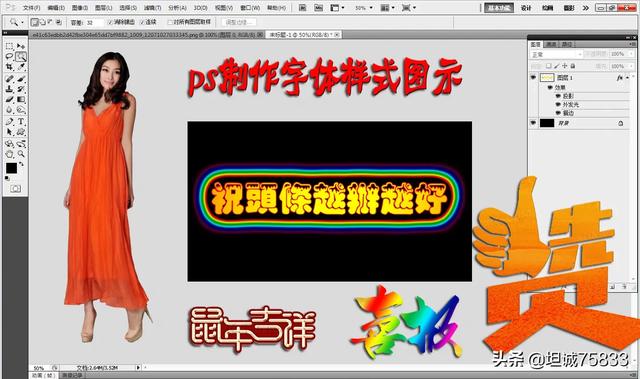The height and width of the screenshot is (379, 640).
Task: Choose Add to Selection mode icon
Action: [x=42, y=22]
